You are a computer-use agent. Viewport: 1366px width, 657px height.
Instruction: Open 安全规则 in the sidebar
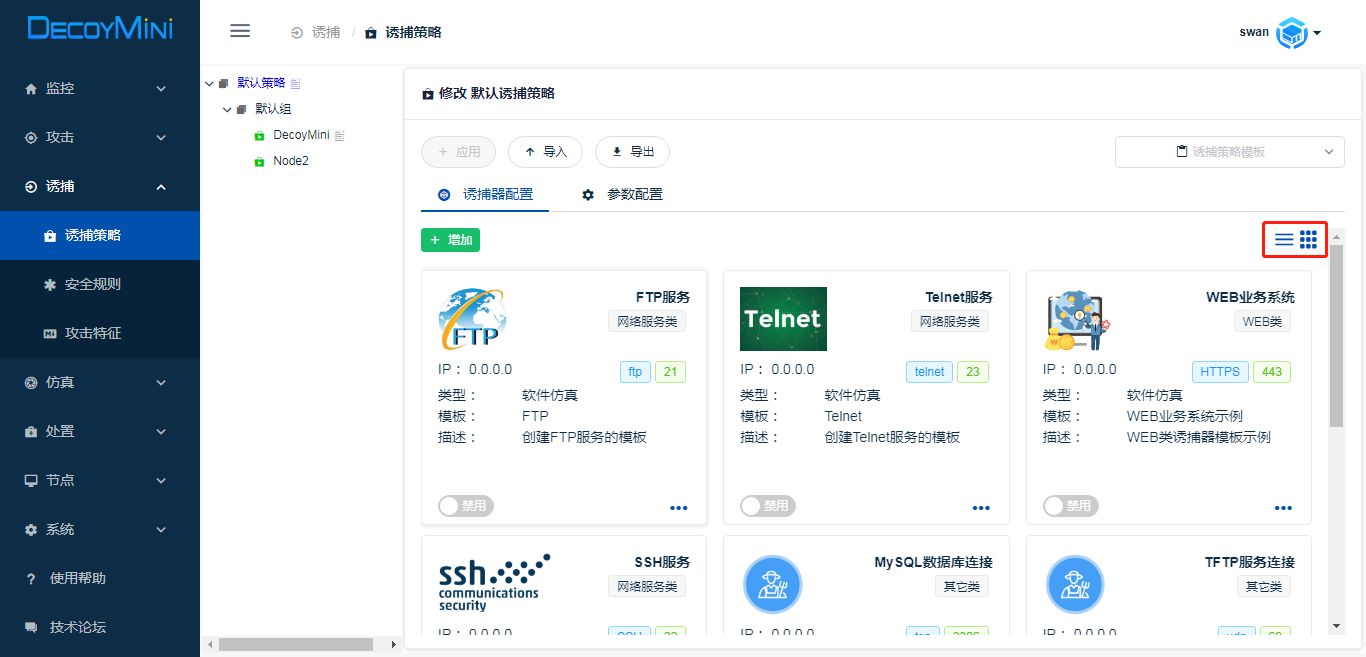pos(92,284)
